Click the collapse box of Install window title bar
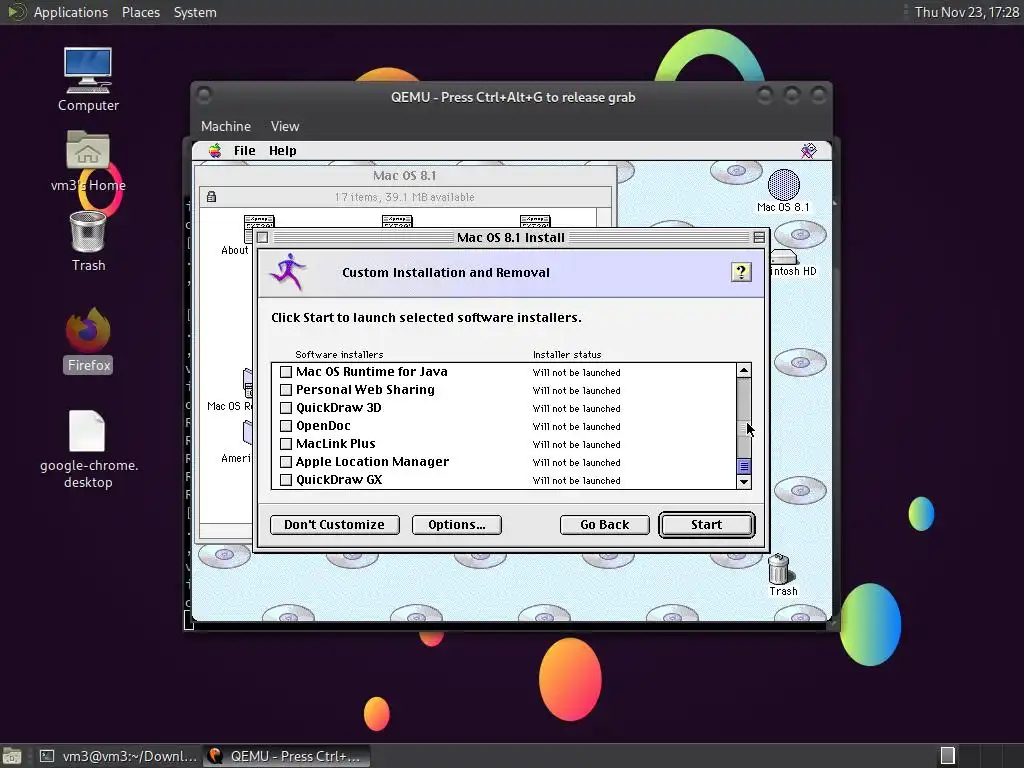The image size is (1024, 768). coord(759,238)
